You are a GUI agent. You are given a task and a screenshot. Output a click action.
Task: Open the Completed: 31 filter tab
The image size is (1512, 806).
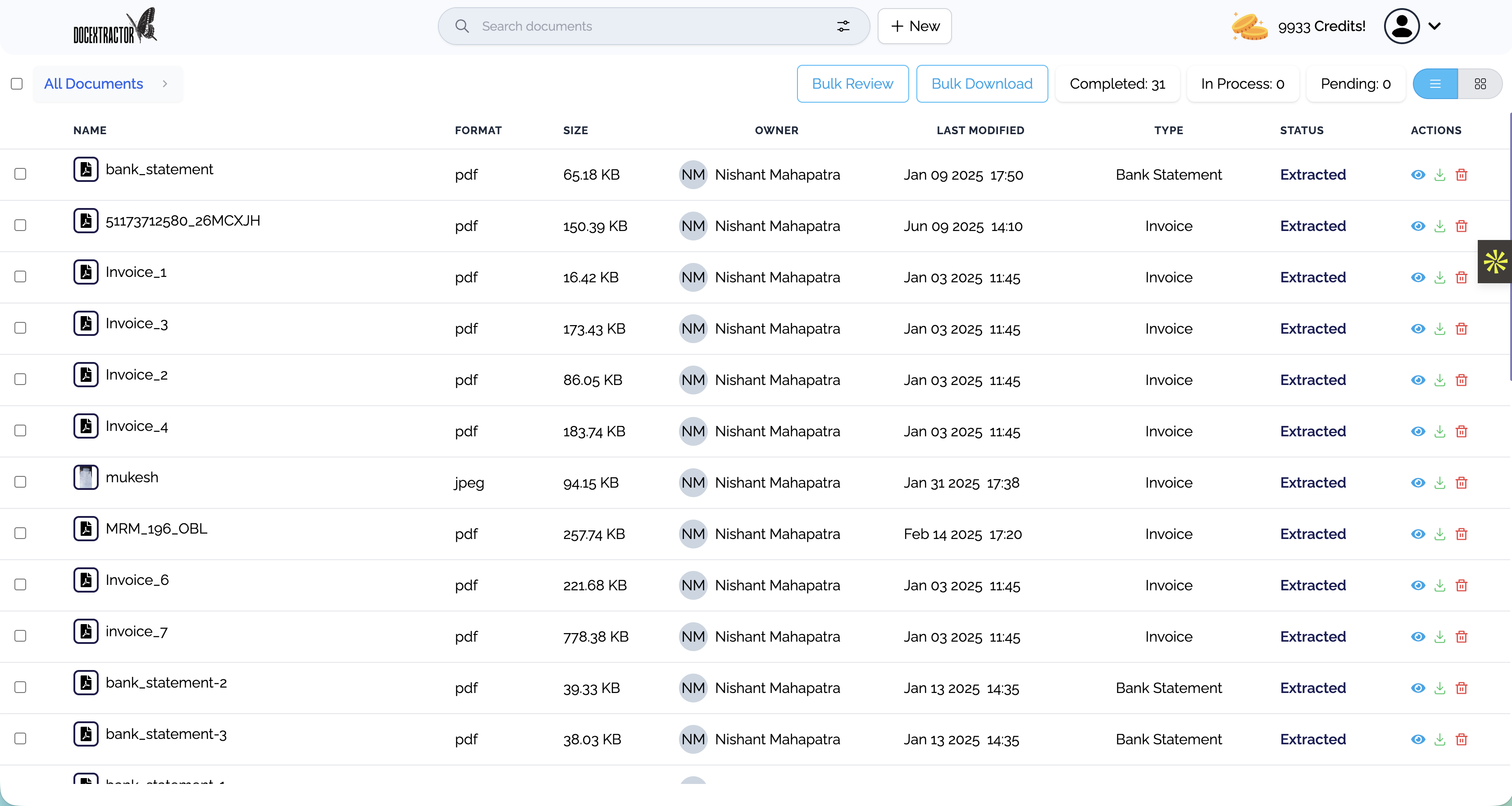coord(1117,84)
